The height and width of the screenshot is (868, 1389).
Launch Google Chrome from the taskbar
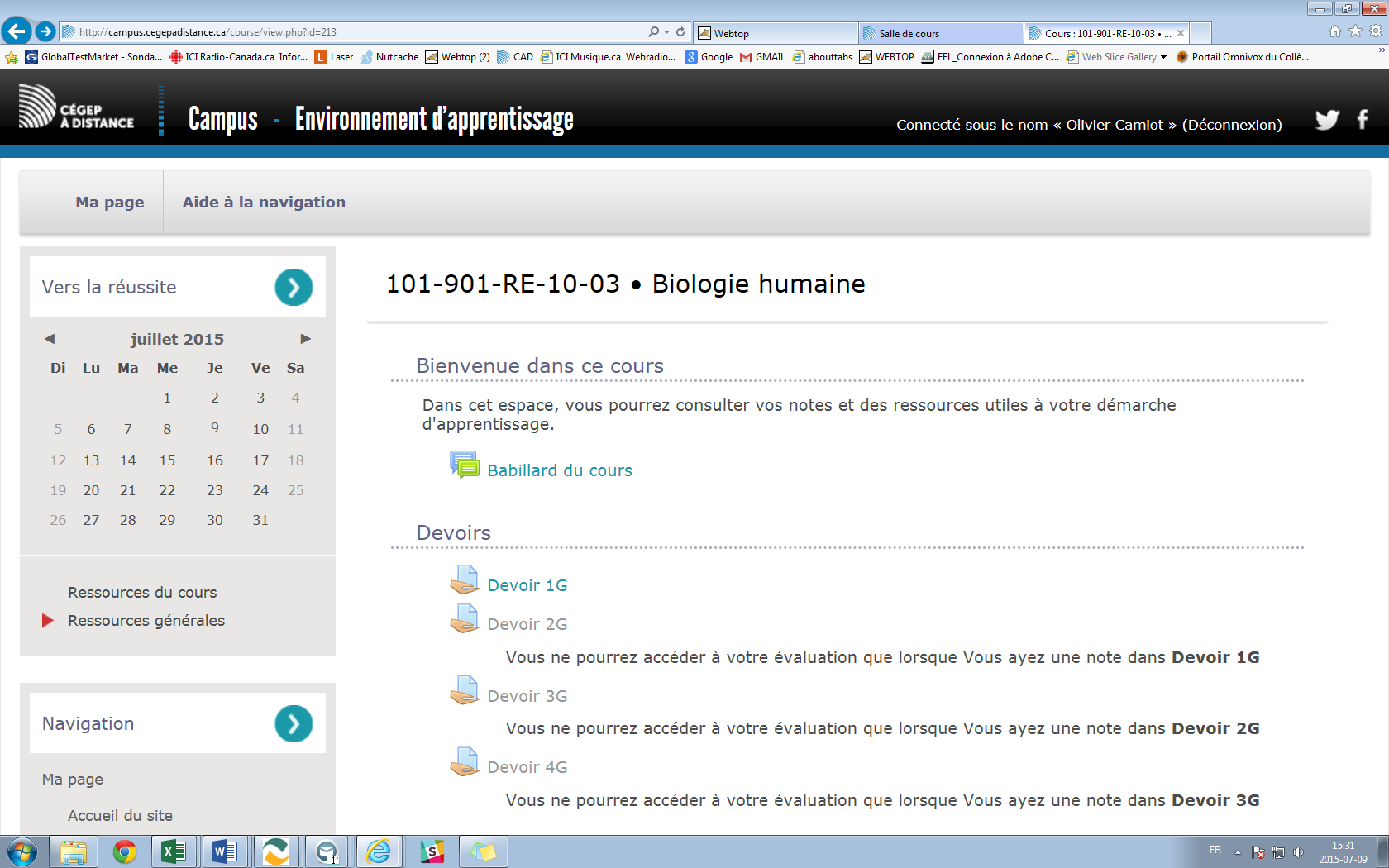click(125, 851)
